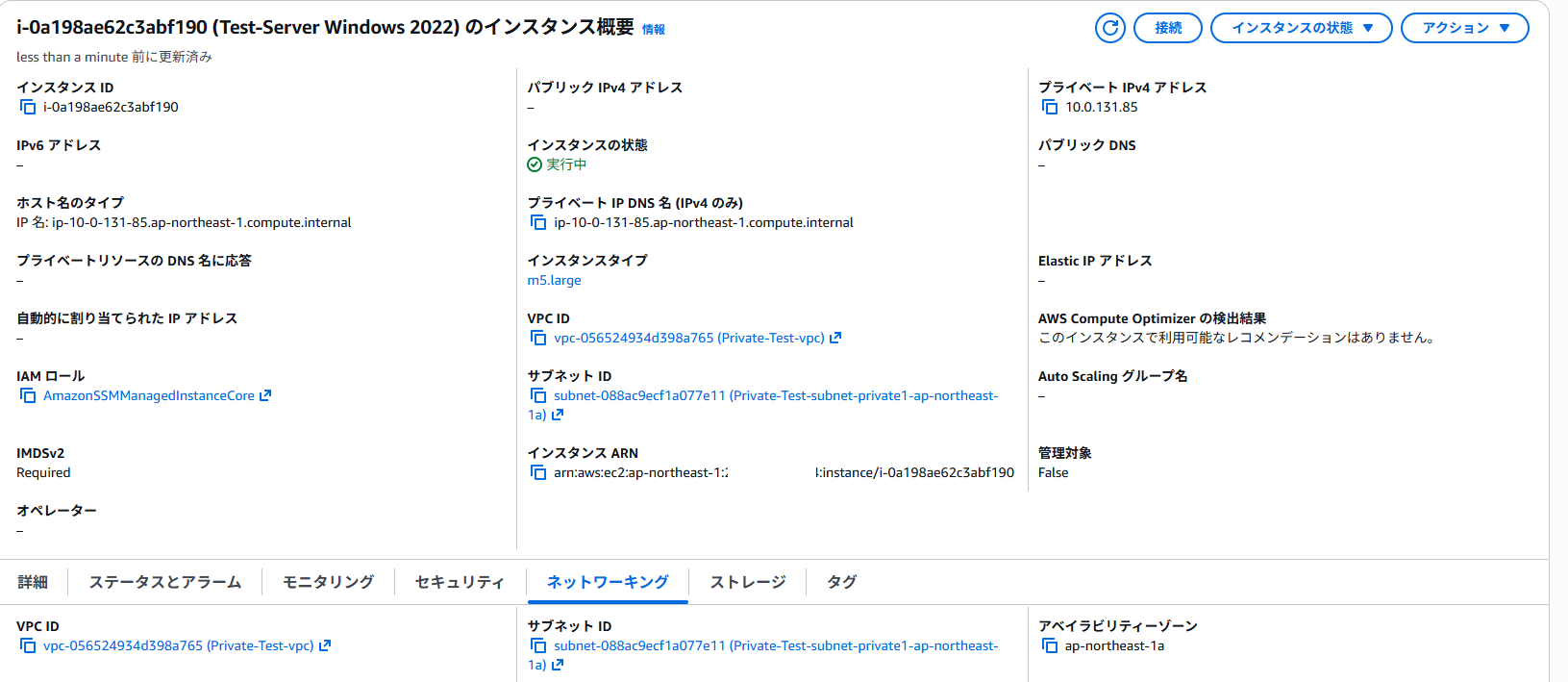Click the 接続 button
The height and width of the screenshot is (682, 1568).
pos(1168,28)
